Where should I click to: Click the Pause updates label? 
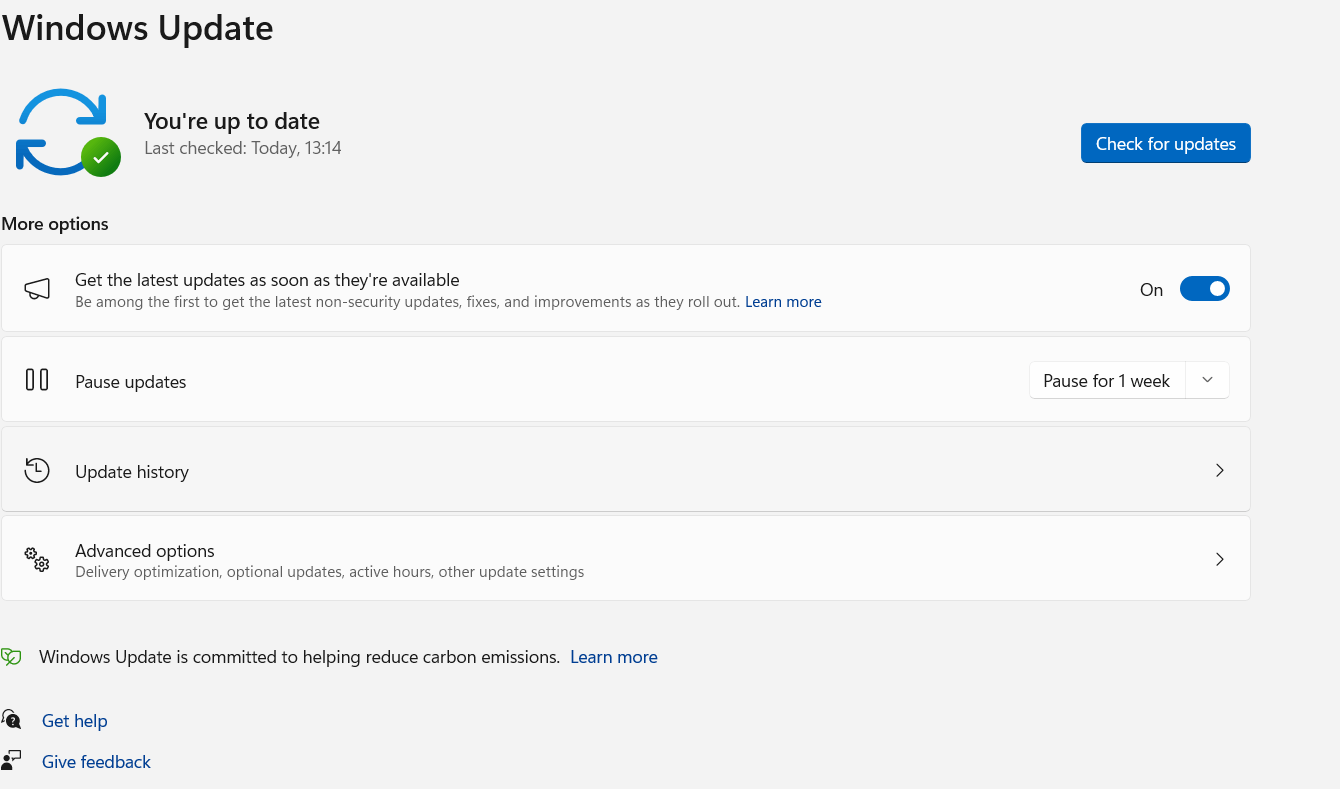131,381
